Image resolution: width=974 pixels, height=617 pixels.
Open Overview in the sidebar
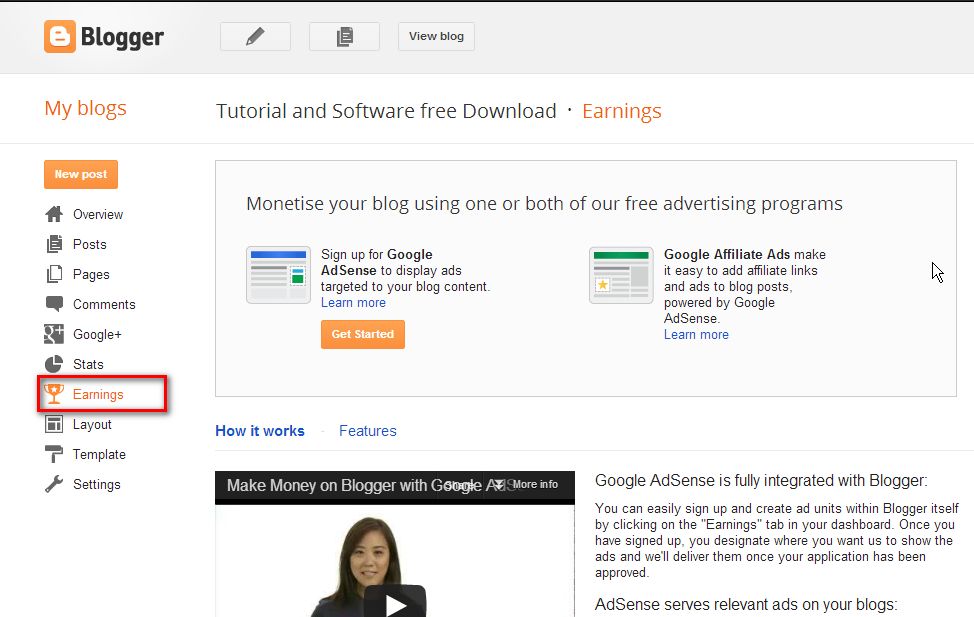point(98,214)
